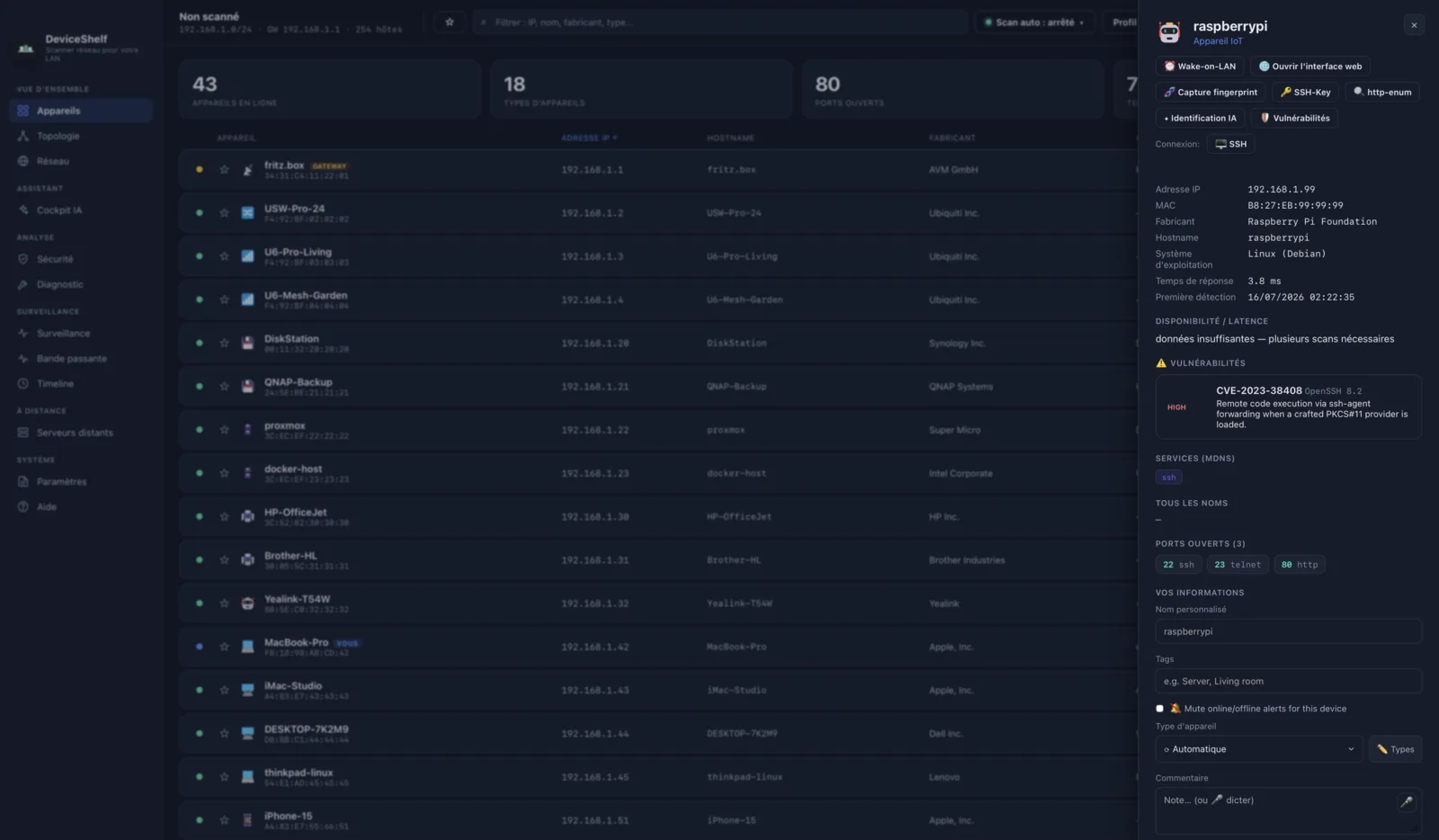
Task: Close the raspberrypi details panel
Action: click(1414, 25)
